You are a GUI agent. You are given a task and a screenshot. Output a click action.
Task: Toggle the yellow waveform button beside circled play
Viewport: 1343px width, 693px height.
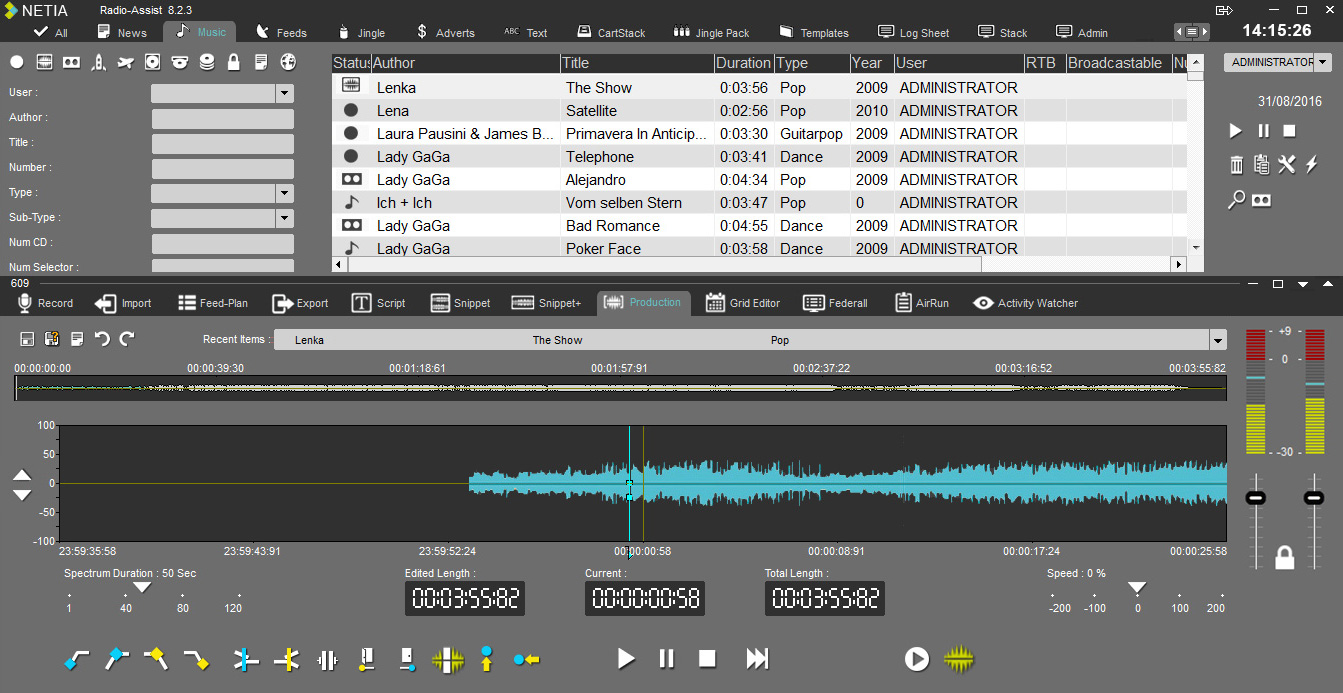958,659
